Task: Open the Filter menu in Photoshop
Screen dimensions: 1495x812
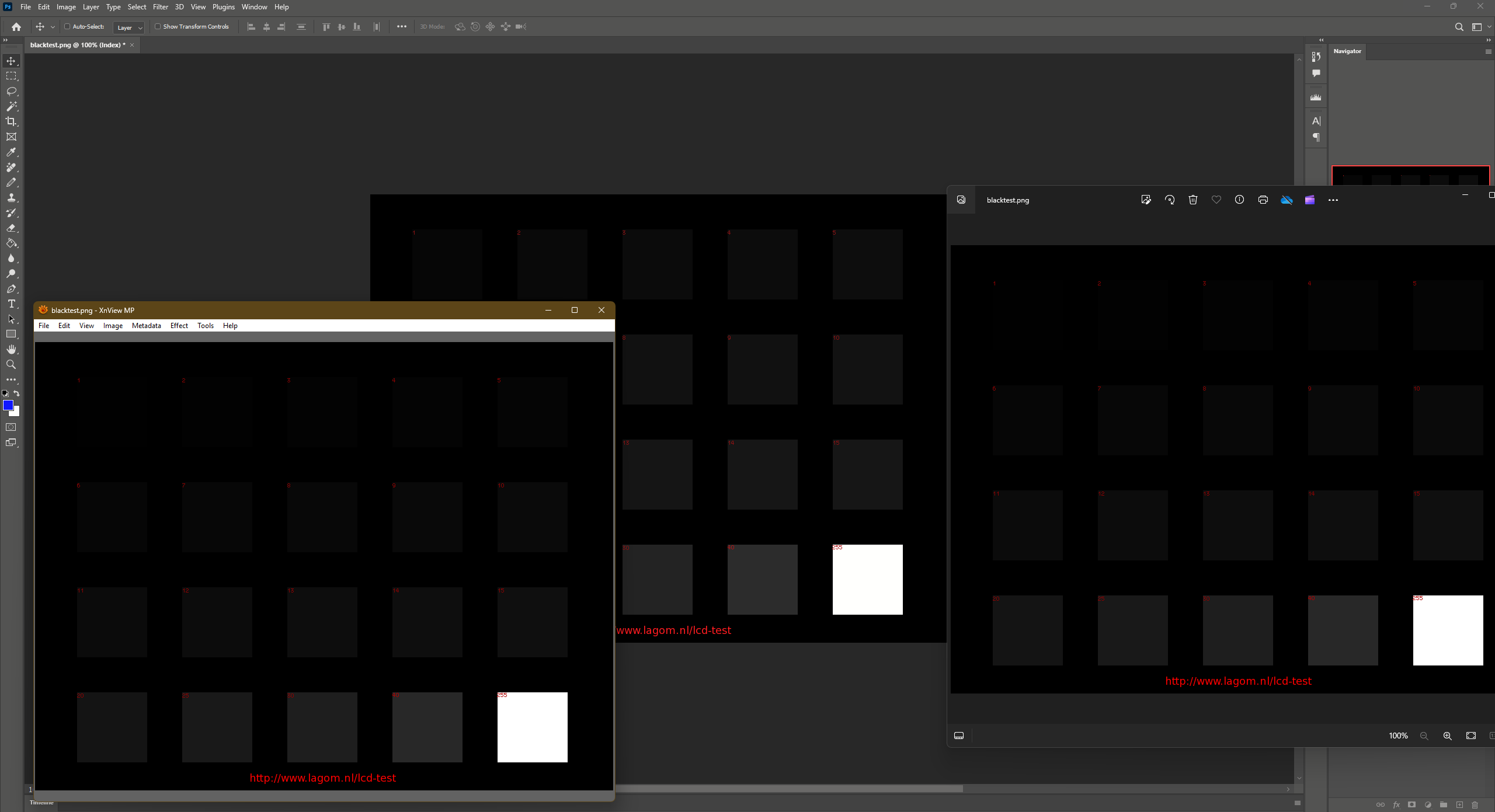Action: click(160, 7)
